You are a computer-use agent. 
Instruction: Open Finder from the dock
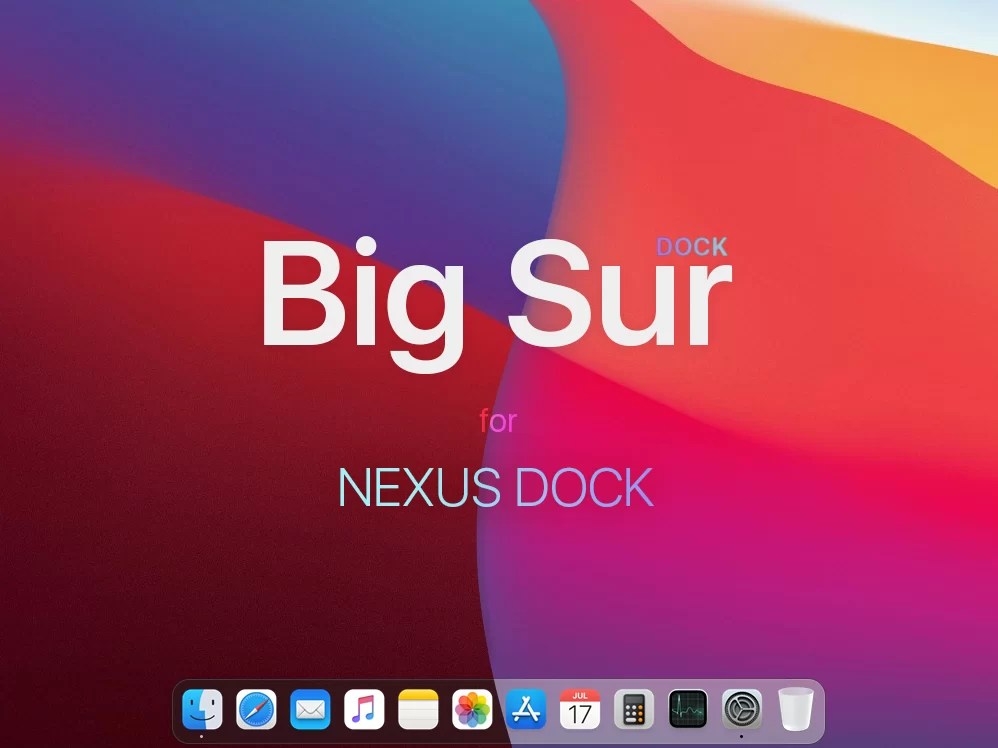tap(202, 709)
